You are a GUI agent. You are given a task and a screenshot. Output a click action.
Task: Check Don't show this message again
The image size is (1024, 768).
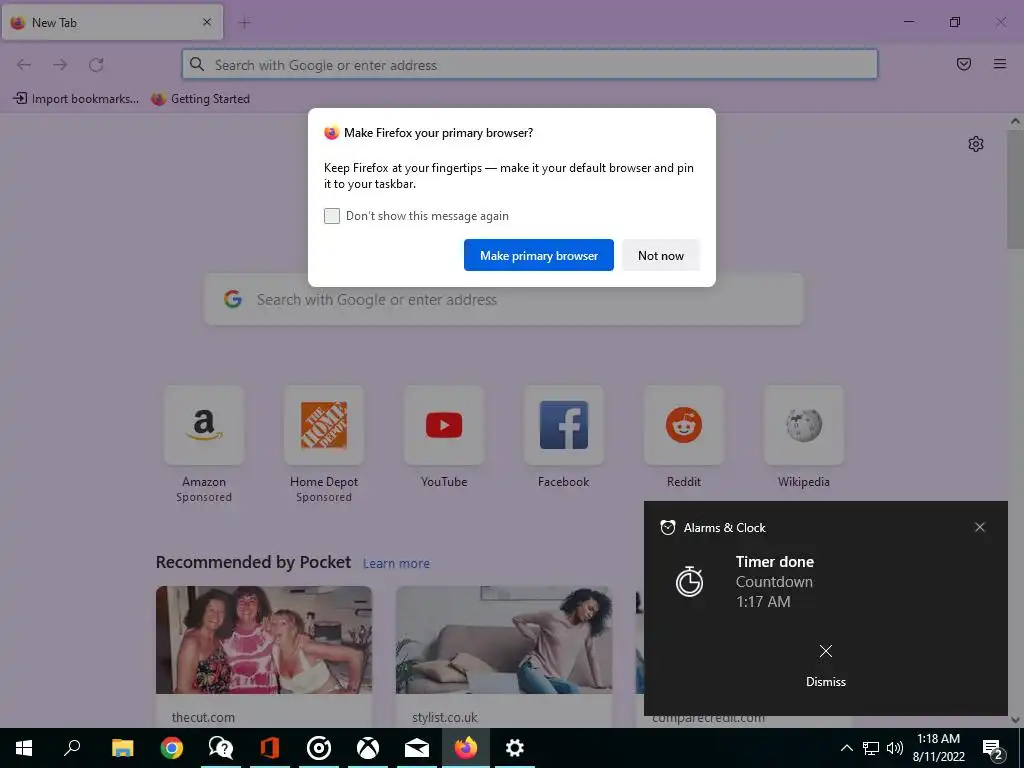[332, 216]
